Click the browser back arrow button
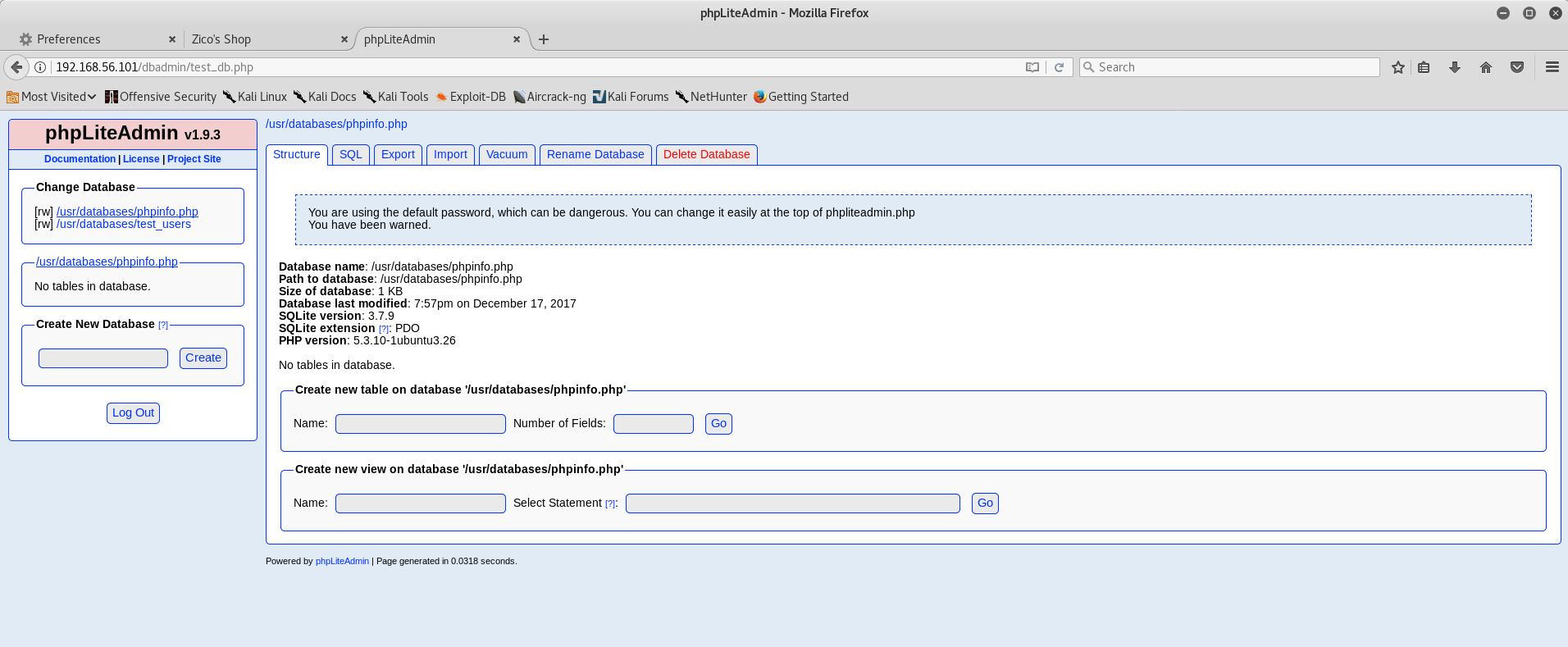Screen dimensions: 1568x647 tap(16, 67)
